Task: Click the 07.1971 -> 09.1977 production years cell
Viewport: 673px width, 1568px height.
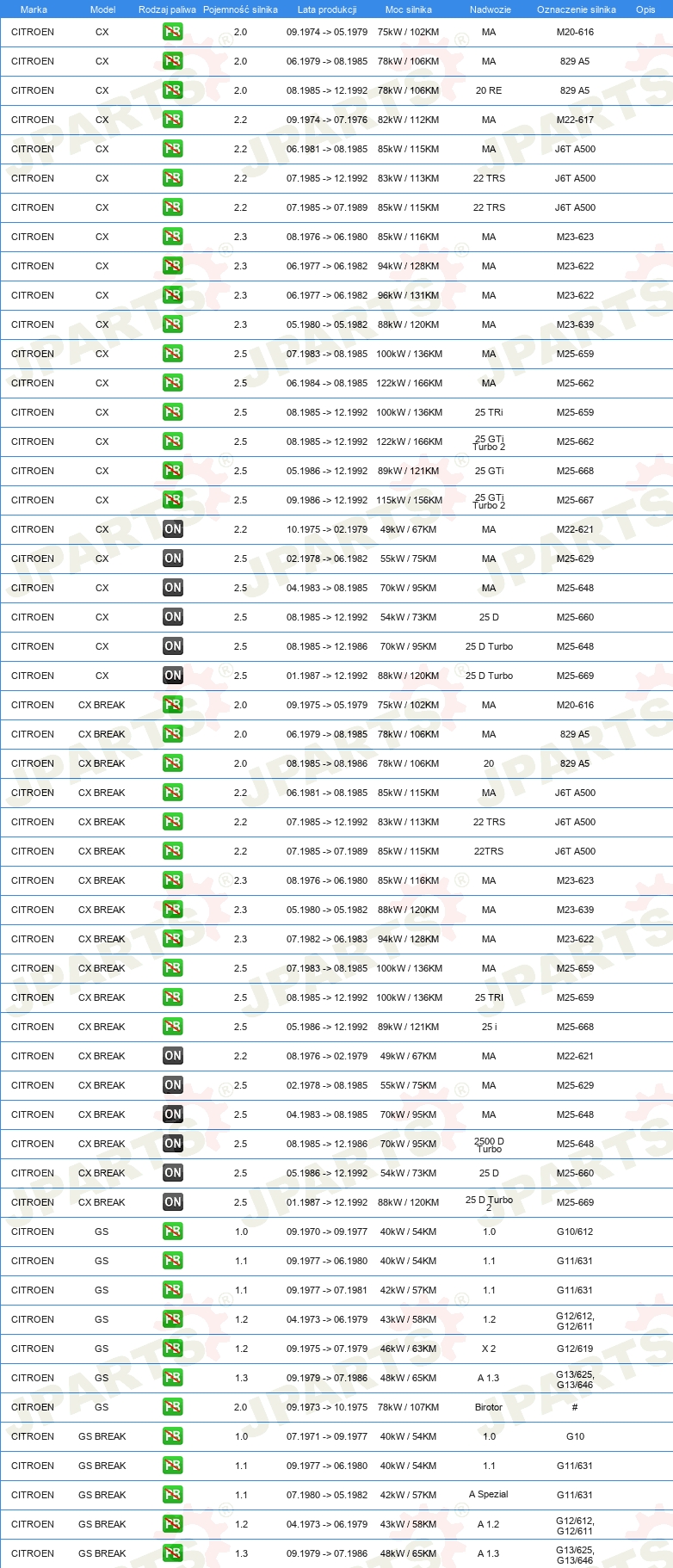Action: click(327, 1436)
